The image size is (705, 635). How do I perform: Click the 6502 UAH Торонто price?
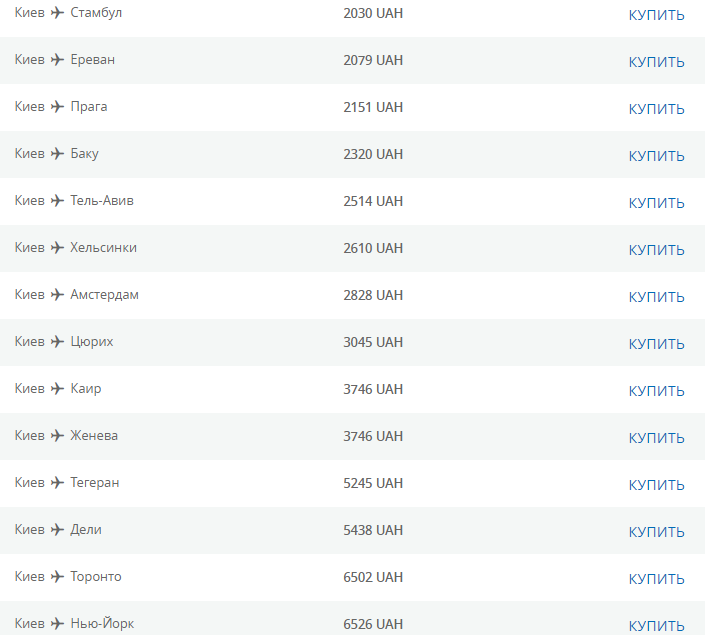tap(373, 577)
